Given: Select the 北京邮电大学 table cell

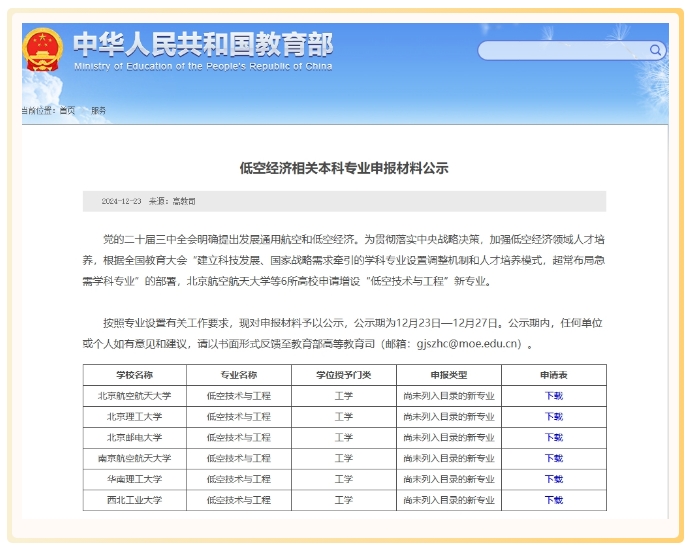Looking at the screenshot, I should 134,437.
